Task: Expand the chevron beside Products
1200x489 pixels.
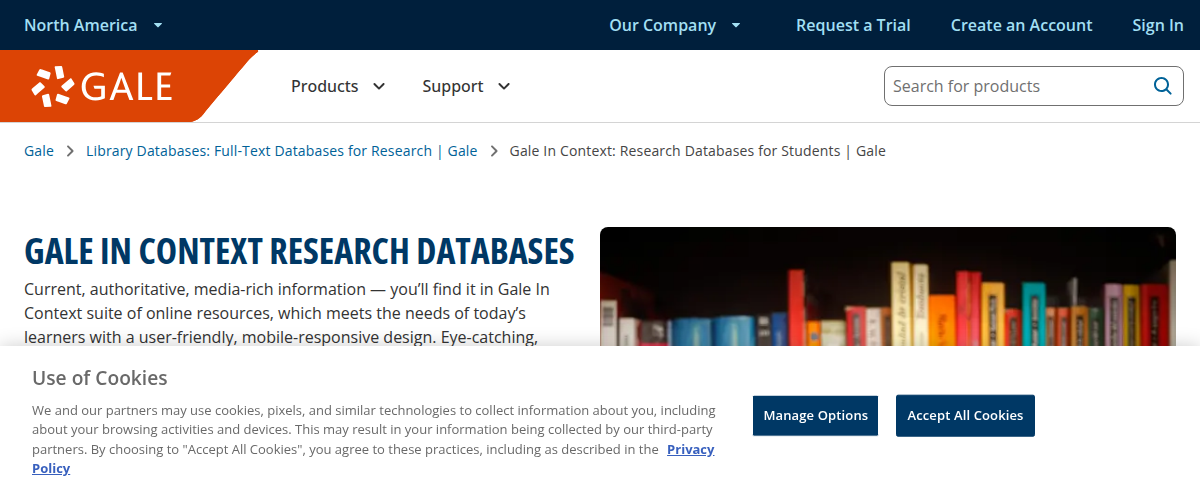Action: click(379, 87)
